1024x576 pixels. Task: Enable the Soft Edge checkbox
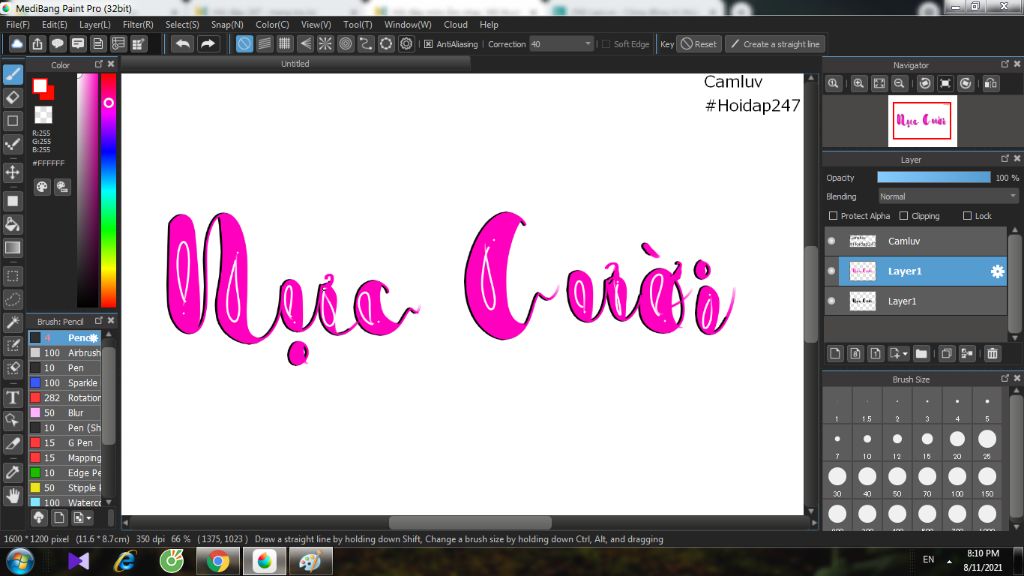[606, 44]
